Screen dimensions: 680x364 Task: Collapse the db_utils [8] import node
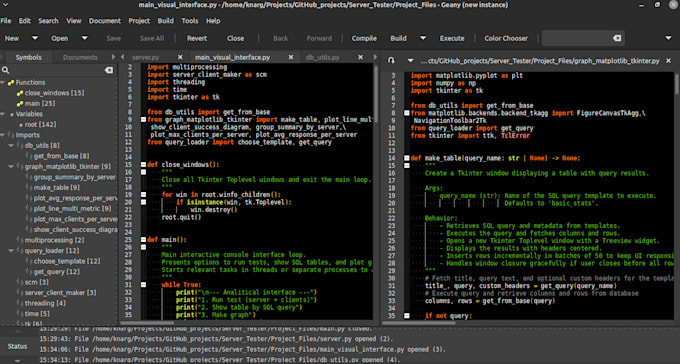click(x=12, y=145)
